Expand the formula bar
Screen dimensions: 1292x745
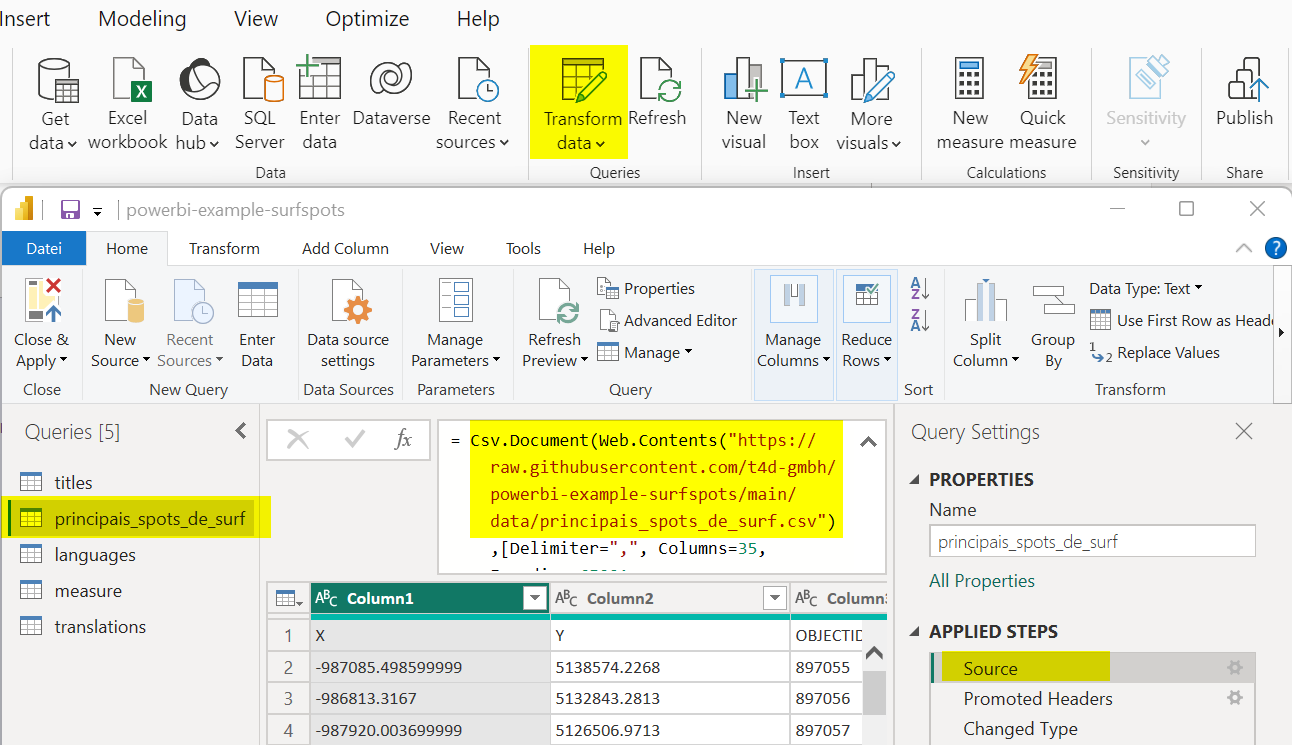[868, 442]
